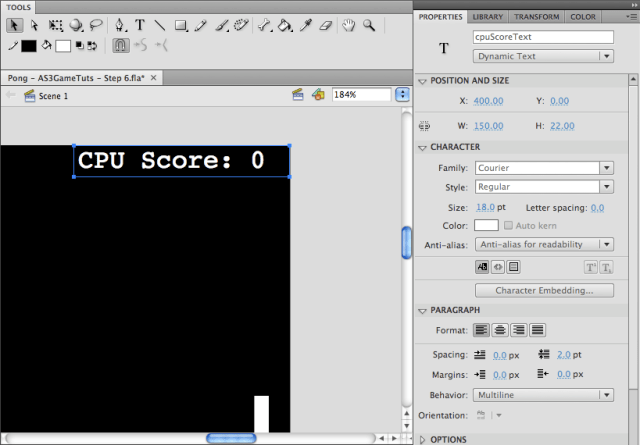Toggle the Selectable text button

tap(482, 267)
